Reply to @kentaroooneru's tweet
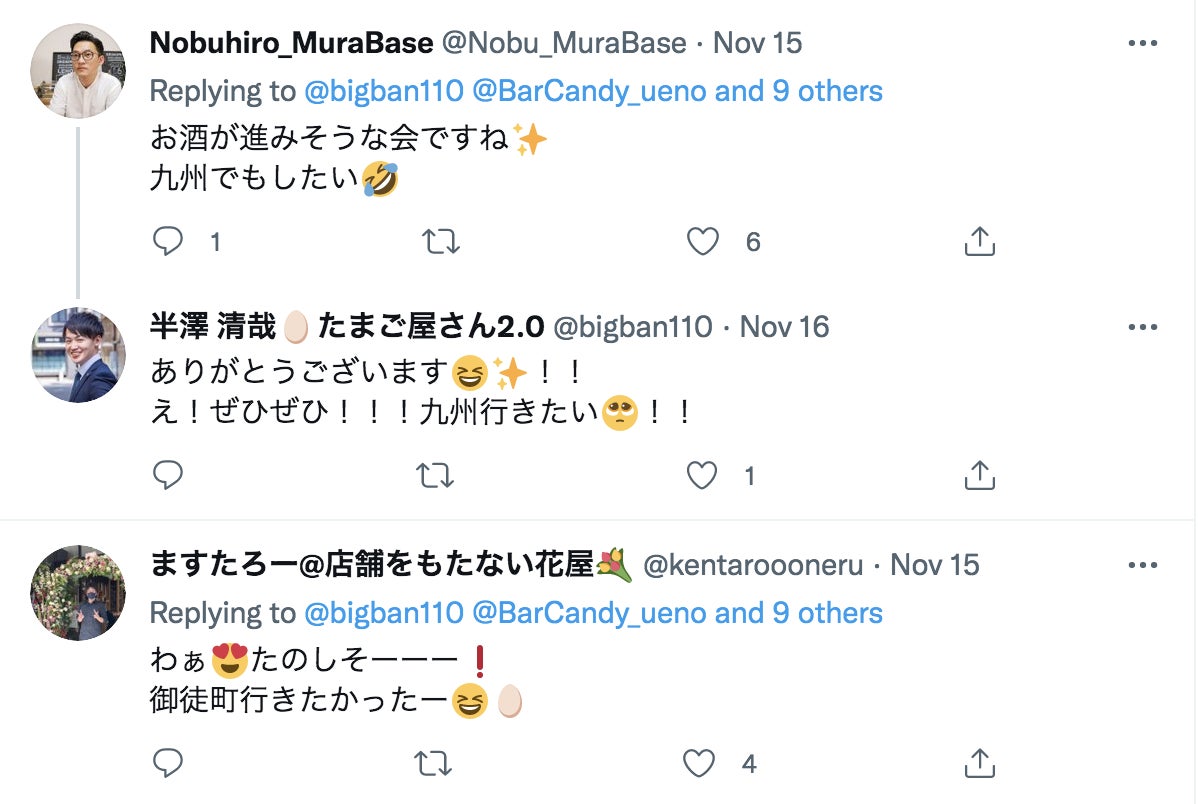 [168, 764]
